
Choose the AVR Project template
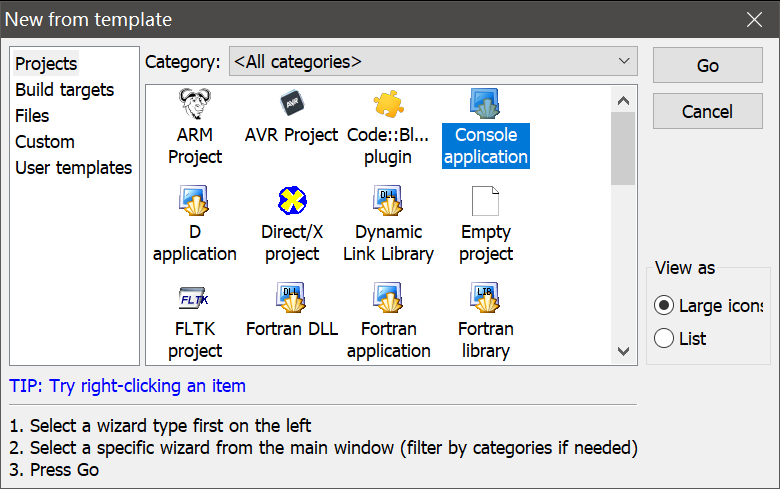[x=291, y=104]
